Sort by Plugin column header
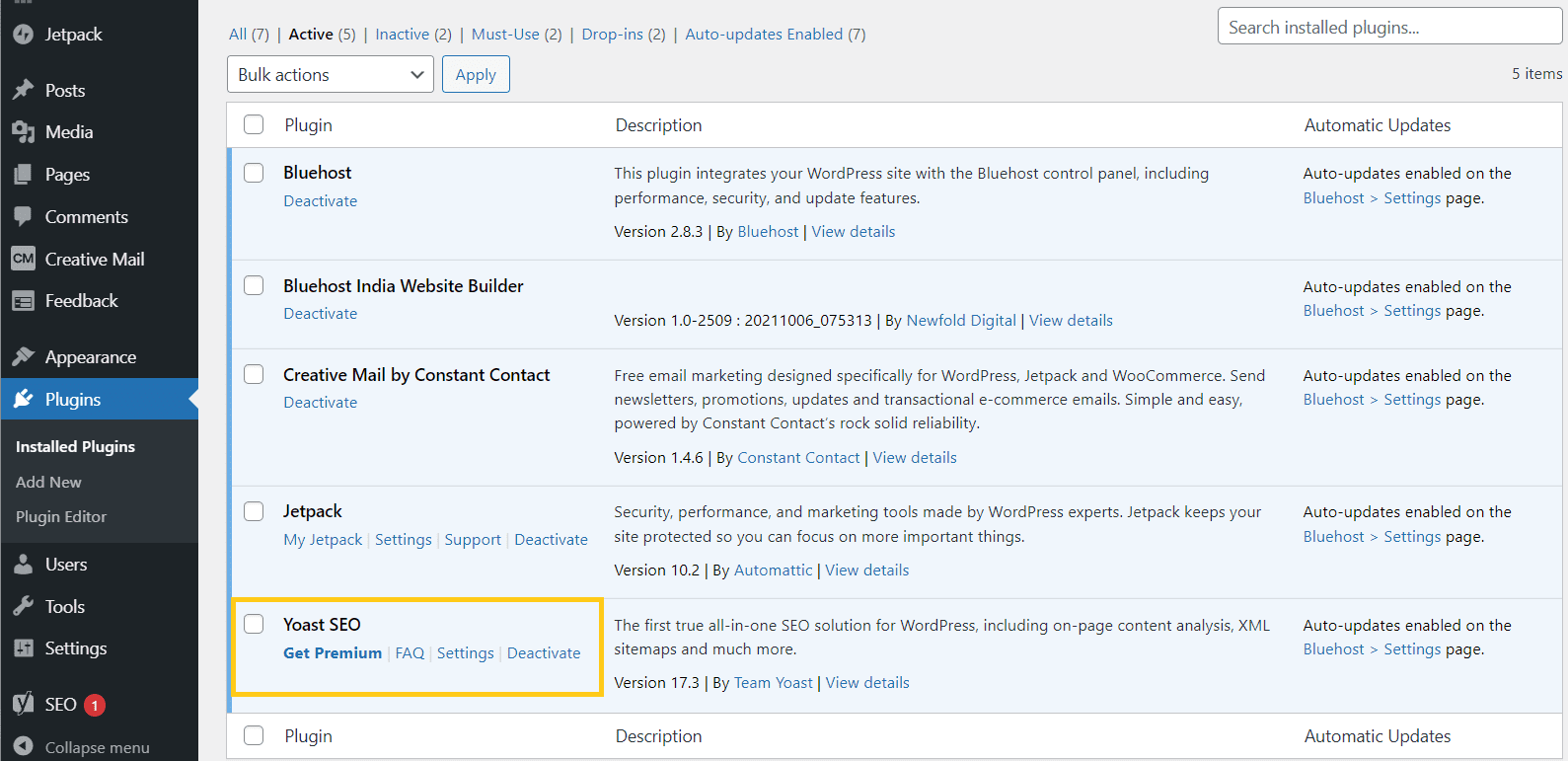 tap(308, 124)
